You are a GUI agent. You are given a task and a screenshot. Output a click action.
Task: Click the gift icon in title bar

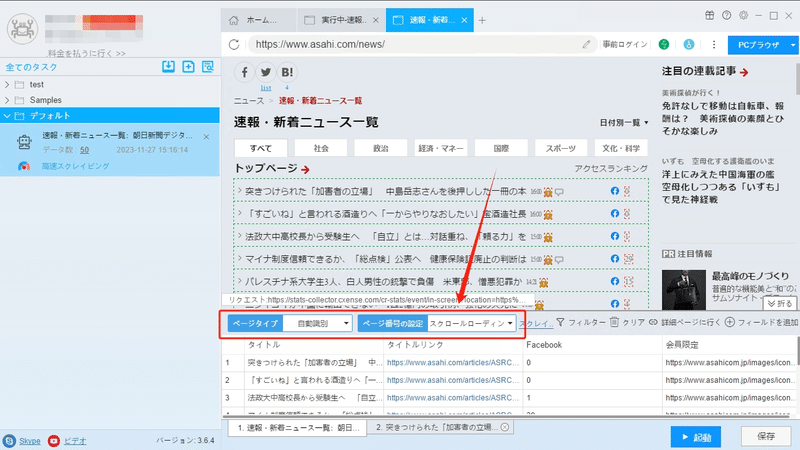tap(710, 15)
